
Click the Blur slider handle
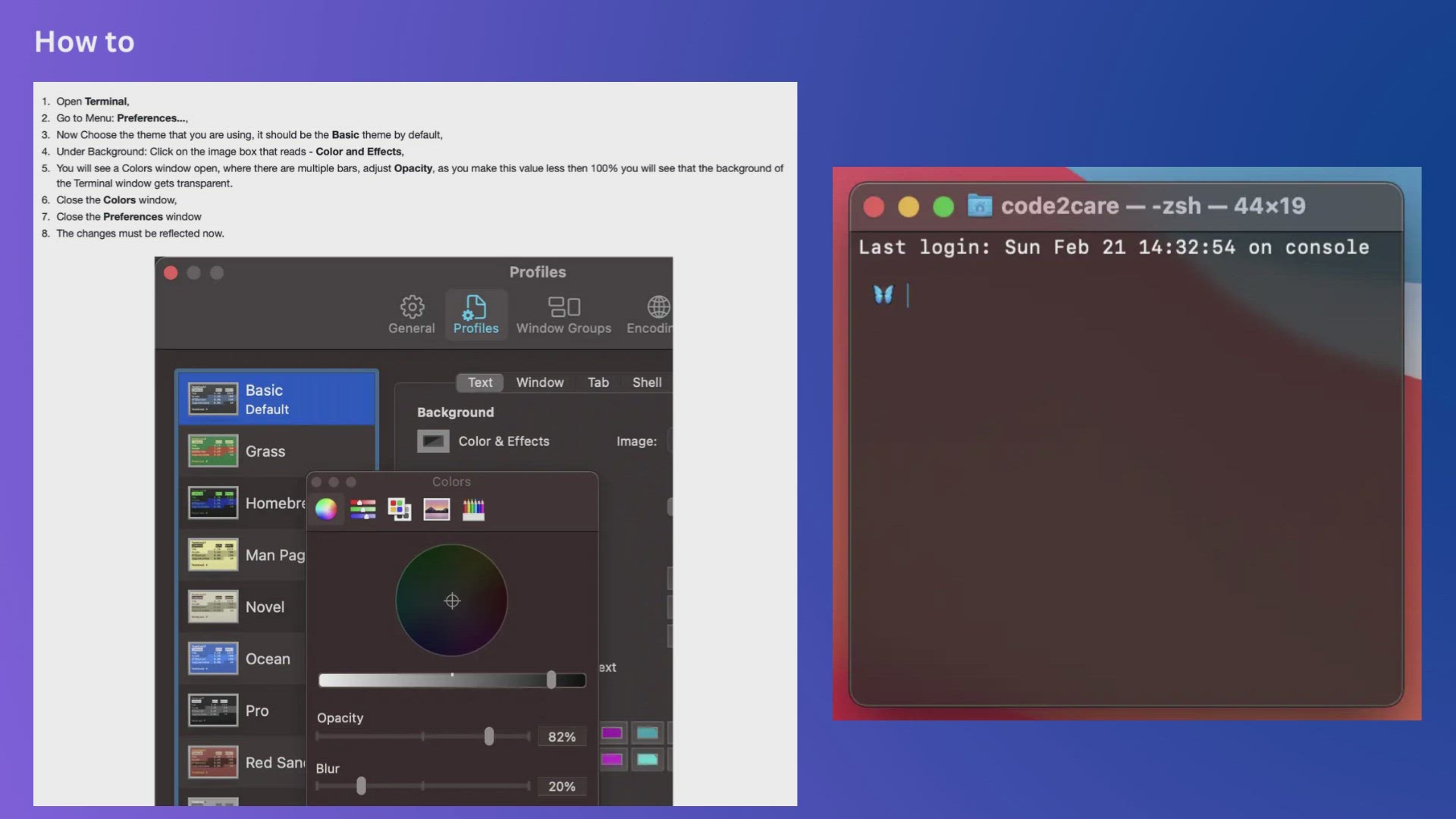pyautogui.click(x=361, y=786)
